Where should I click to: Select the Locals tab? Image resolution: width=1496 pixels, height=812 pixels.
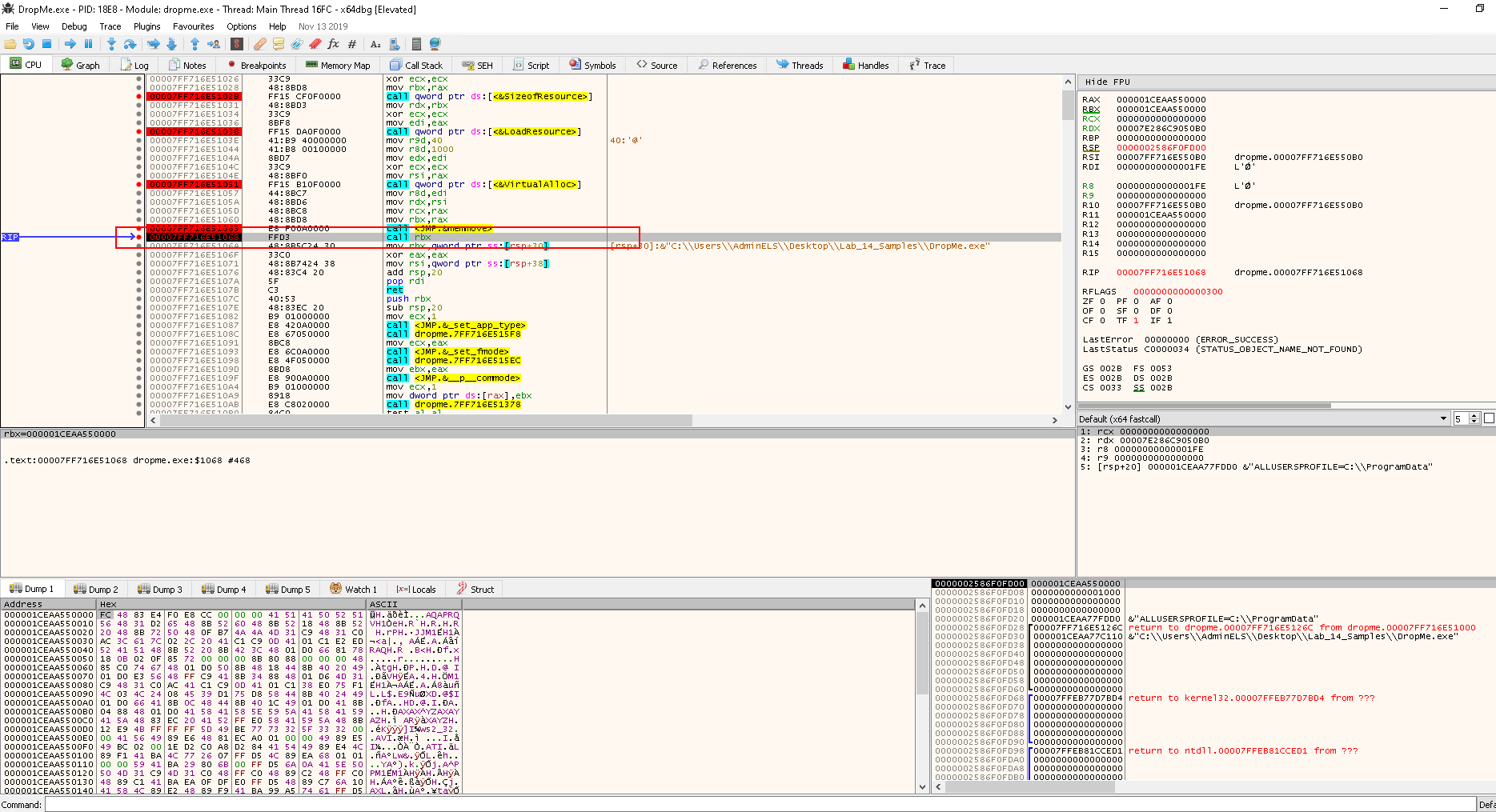tap(415, 589)
